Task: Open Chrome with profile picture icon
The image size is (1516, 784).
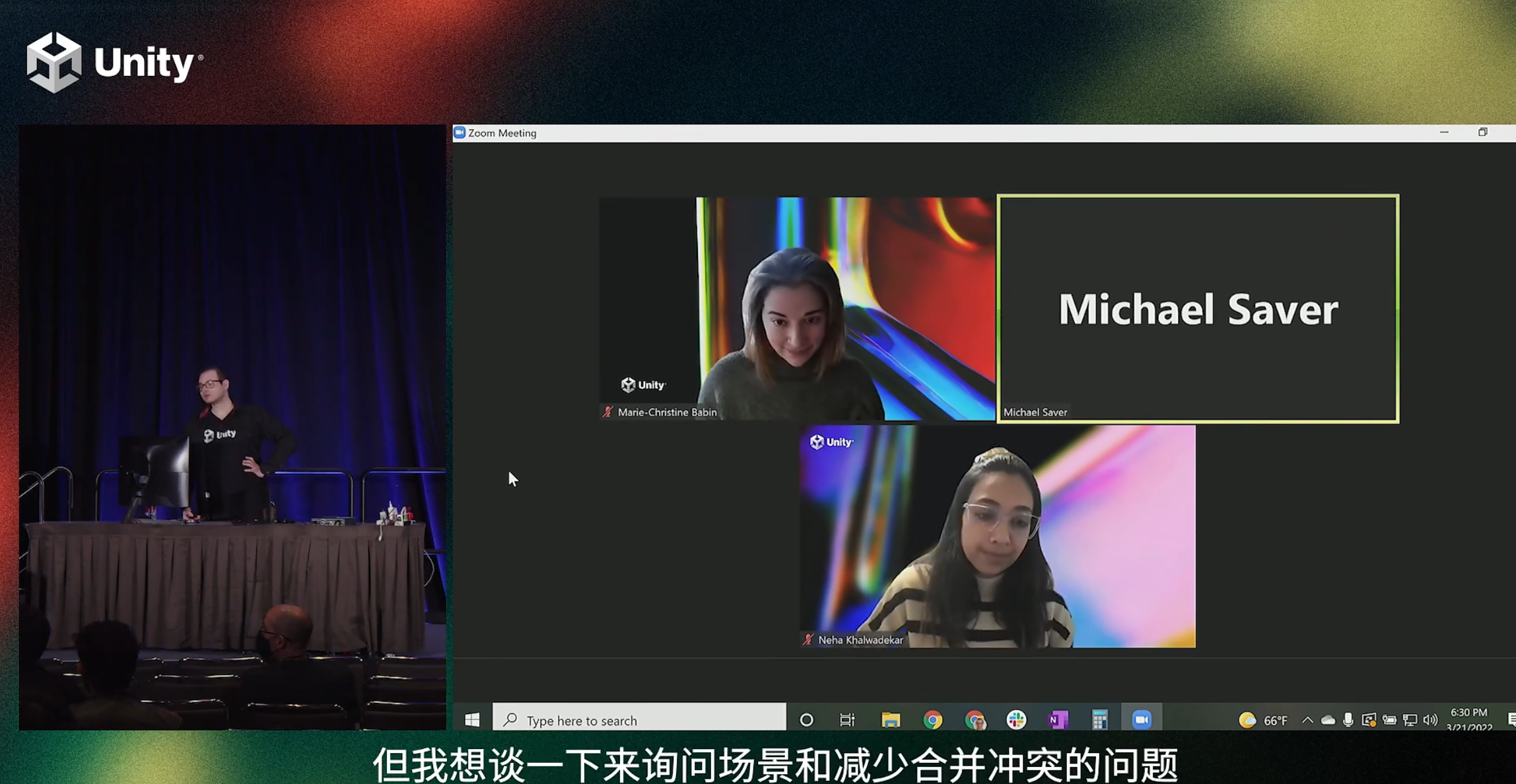Action: [x=975, y=719]
